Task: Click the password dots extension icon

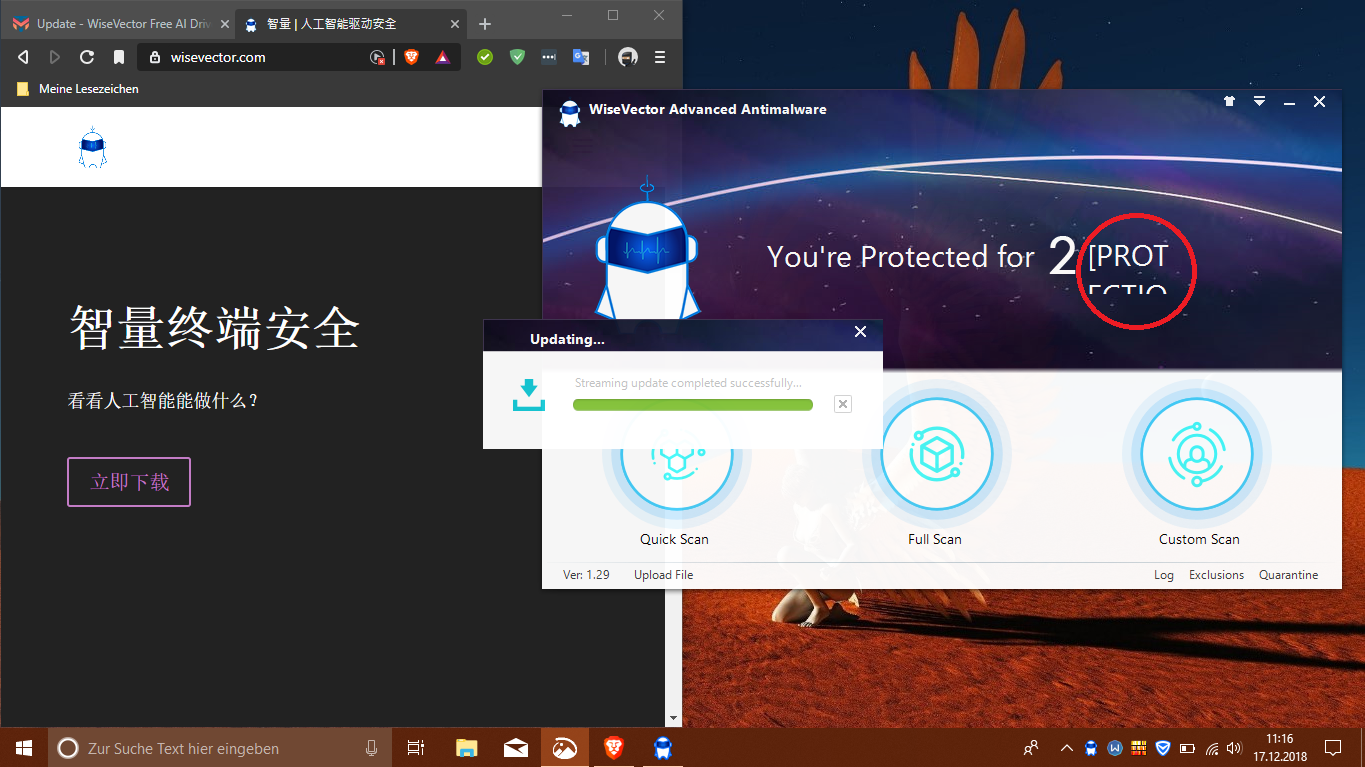Action: (549, 57)
